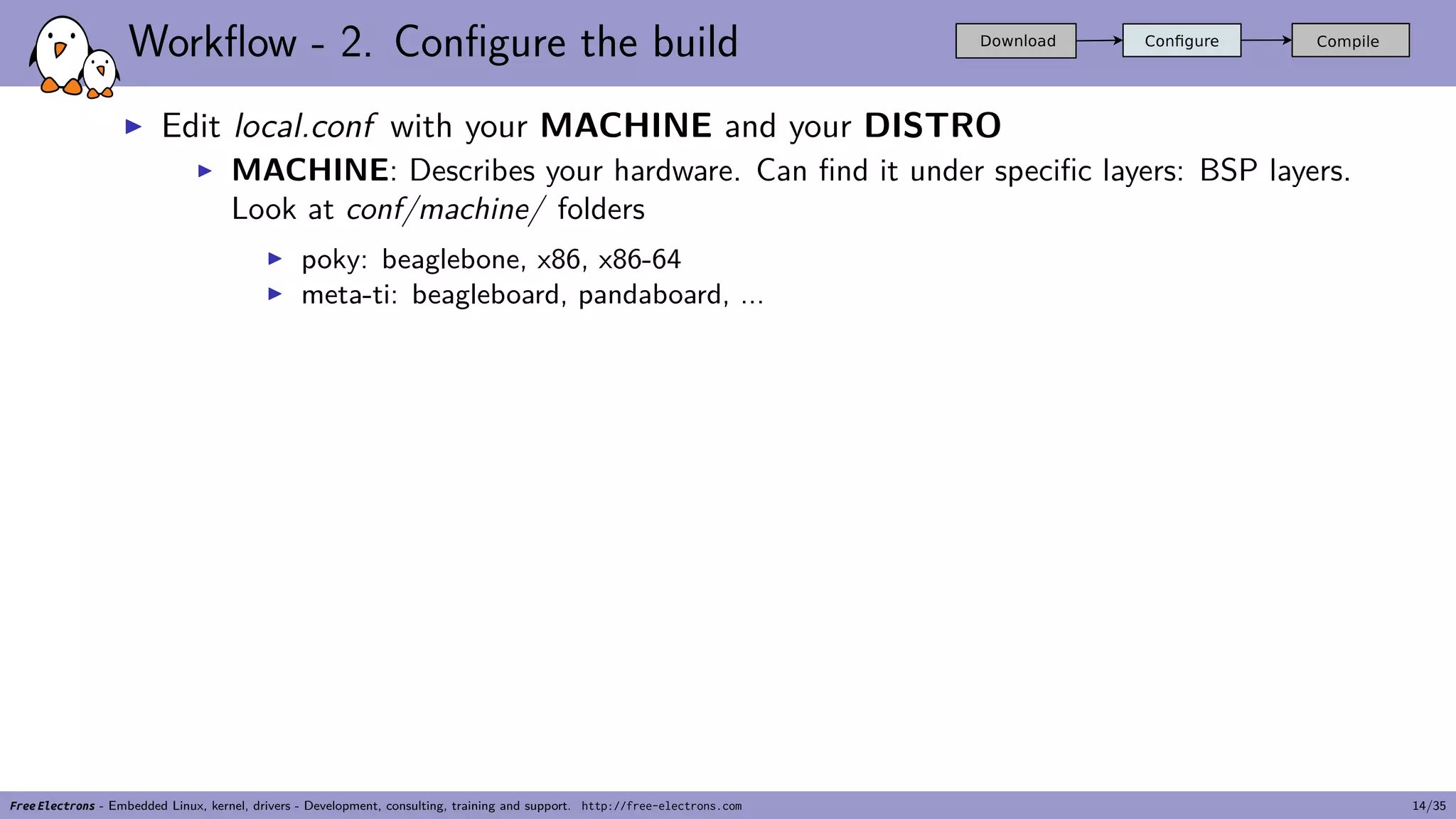The width and height of the screenshot is (1456, 819).
Task: Click the penguin logo in header
Action: click(x=74, y=57)
